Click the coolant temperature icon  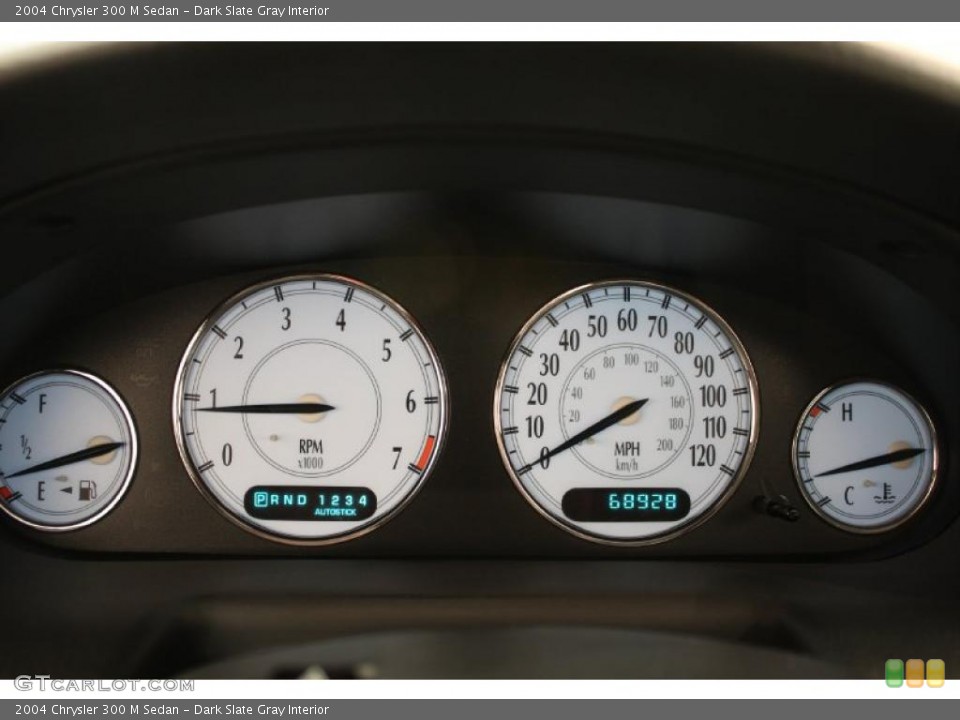(x=884, y=493)
